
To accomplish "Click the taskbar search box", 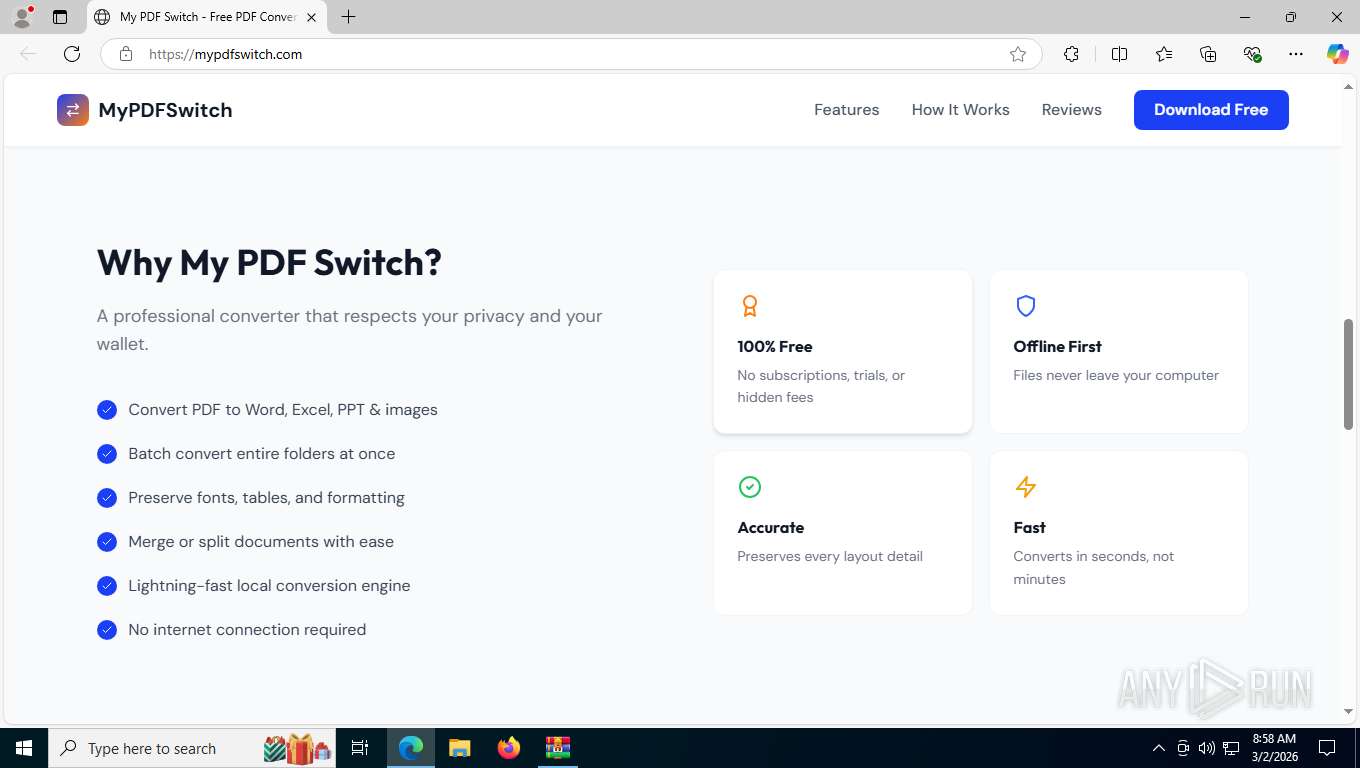I will pos(193,748).
